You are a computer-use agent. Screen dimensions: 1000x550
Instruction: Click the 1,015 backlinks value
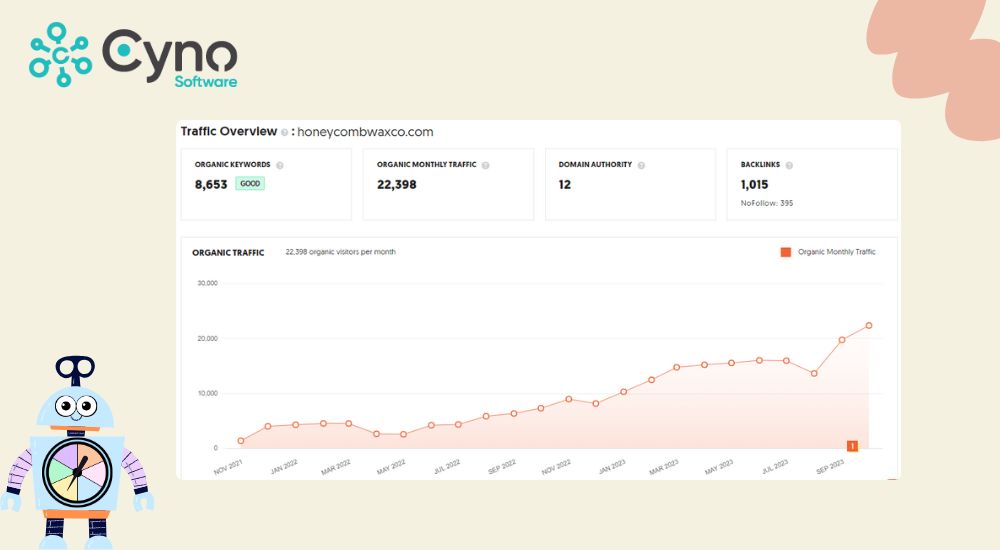click(755, 185)
